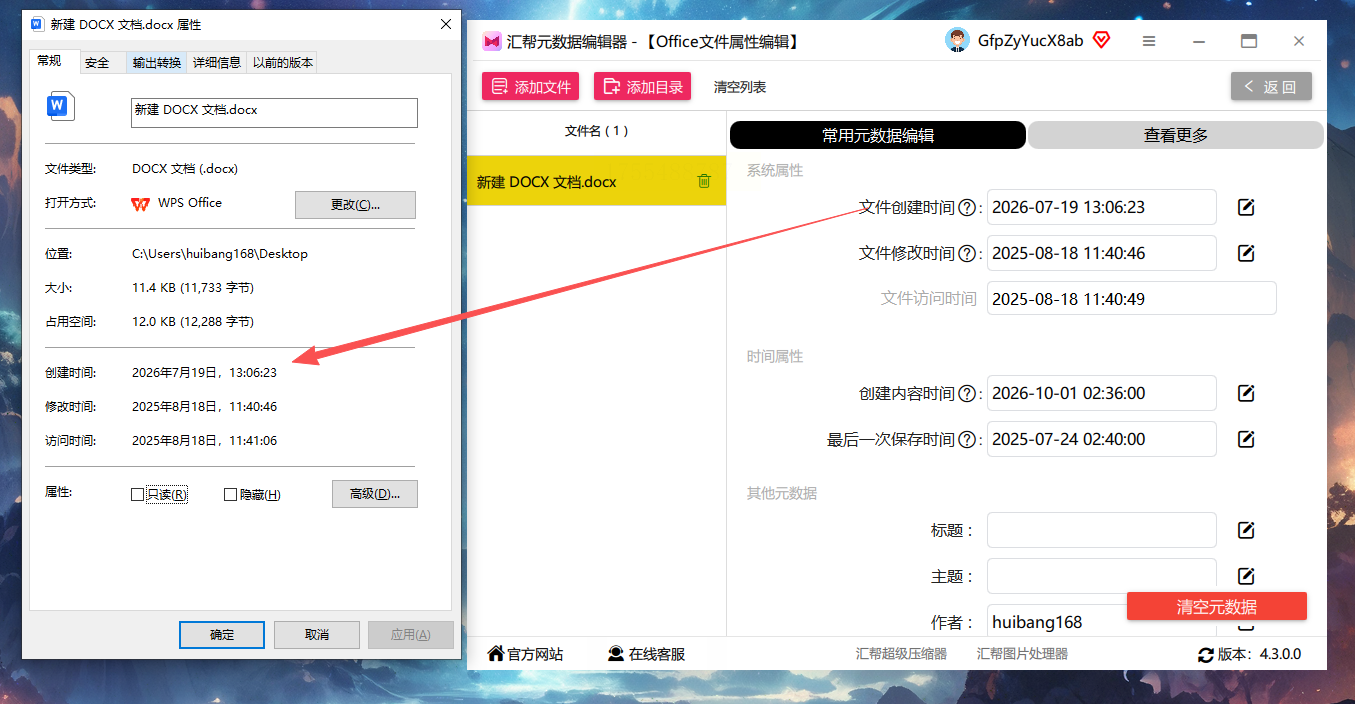Click edit icon beside 文件修改时间 field
Screen dimensions: 1355x704
click(x=1246, y=253)
